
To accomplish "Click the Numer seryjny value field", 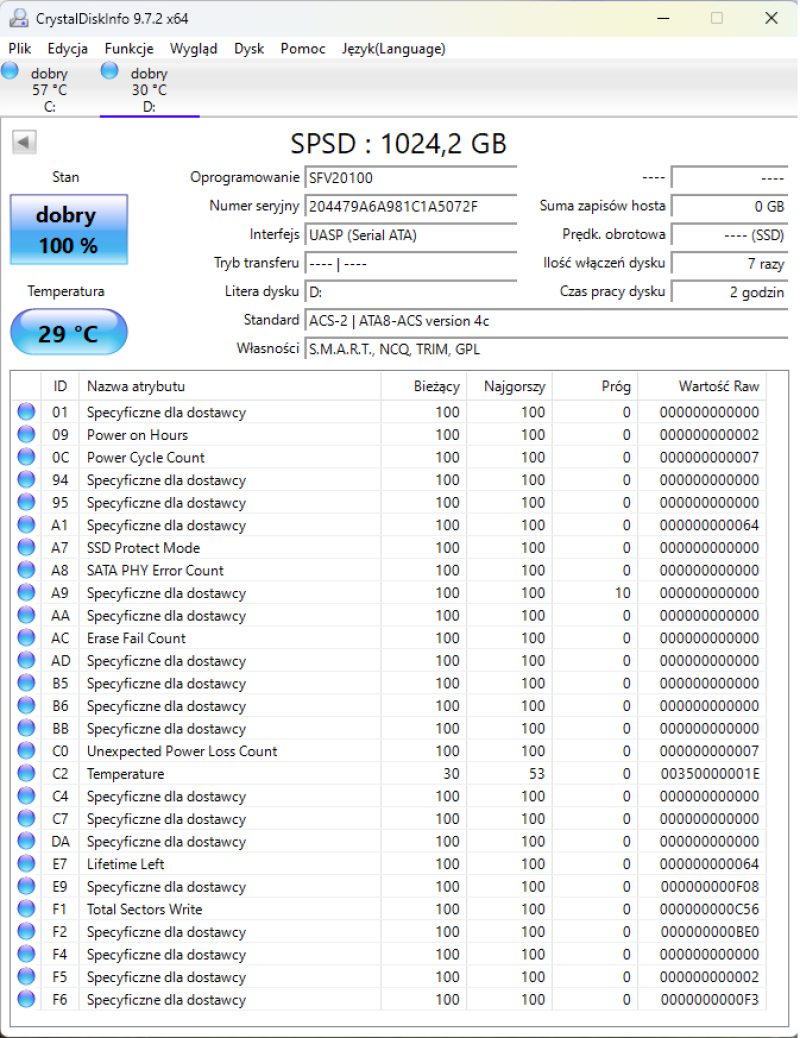I will (410, 206).
